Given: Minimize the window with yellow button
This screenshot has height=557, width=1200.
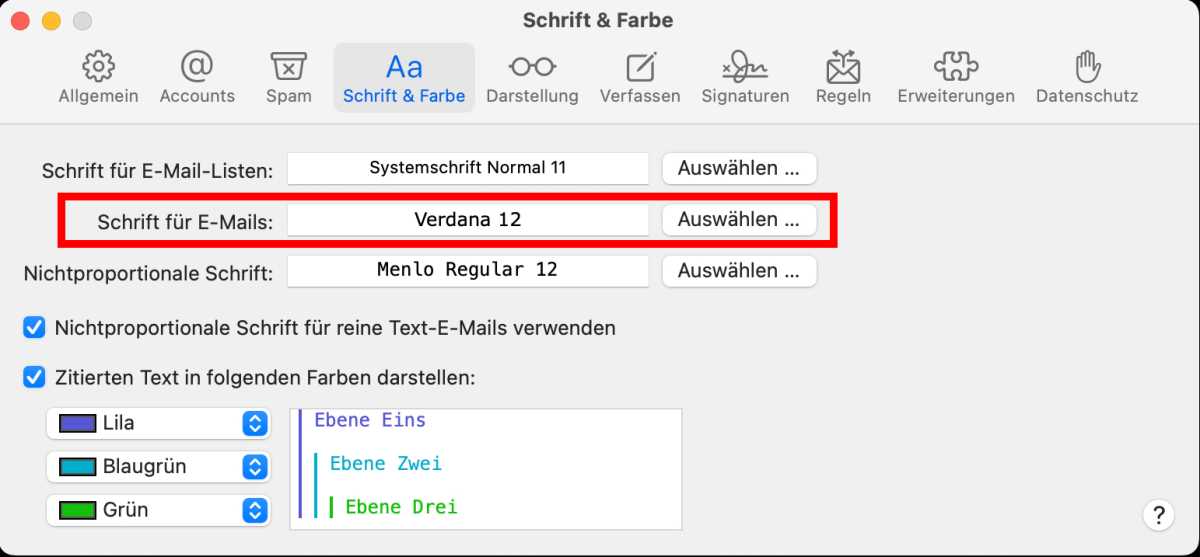Looking at the screenshot, I should [x=51, y=21].
